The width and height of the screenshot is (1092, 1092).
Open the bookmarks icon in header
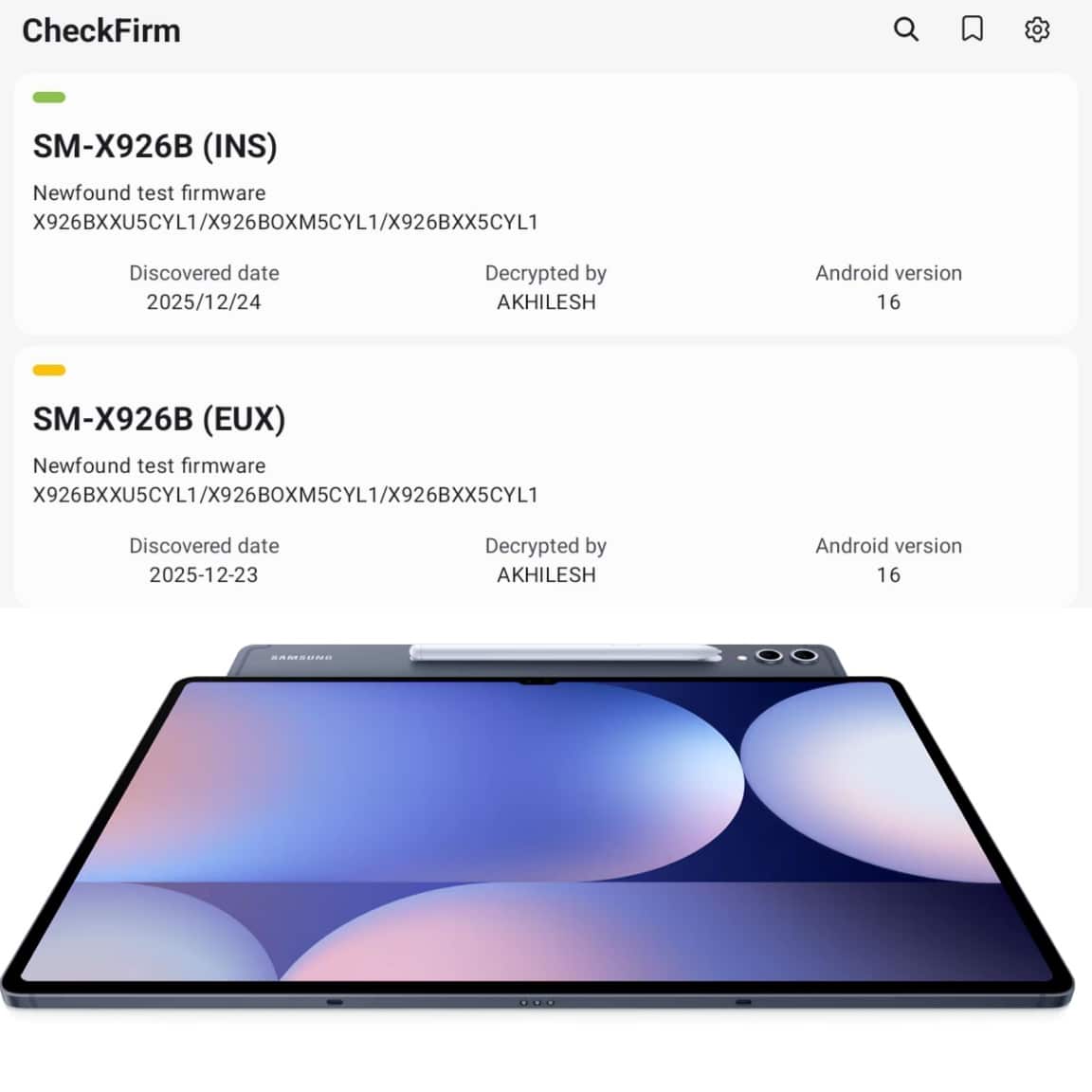pyautogui.click(x=973, y=29)
